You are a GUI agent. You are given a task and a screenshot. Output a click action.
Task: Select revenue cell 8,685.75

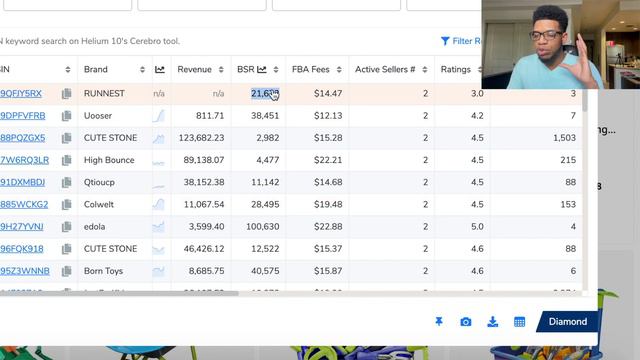point(207,271)
